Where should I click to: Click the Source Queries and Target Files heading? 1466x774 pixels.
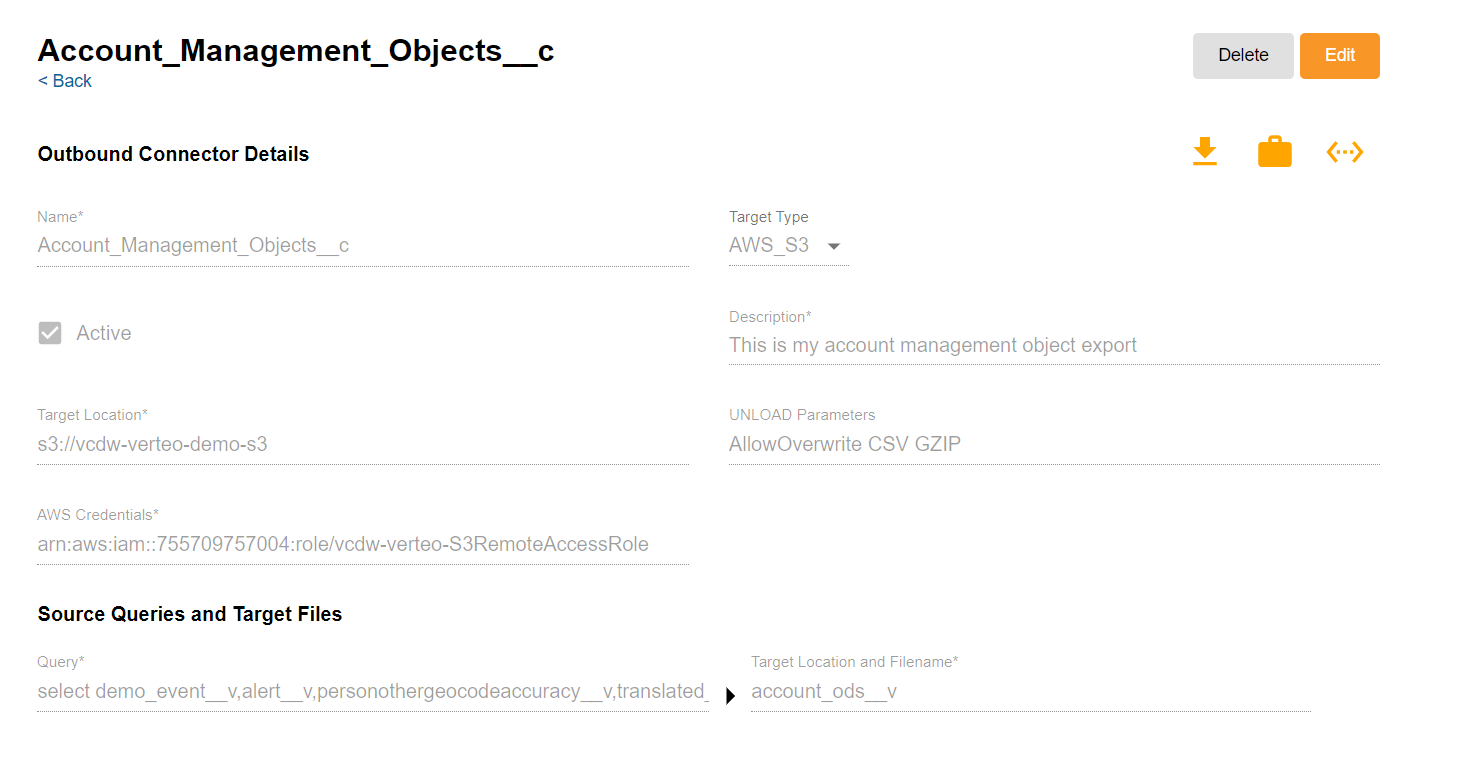coord(190,614)
